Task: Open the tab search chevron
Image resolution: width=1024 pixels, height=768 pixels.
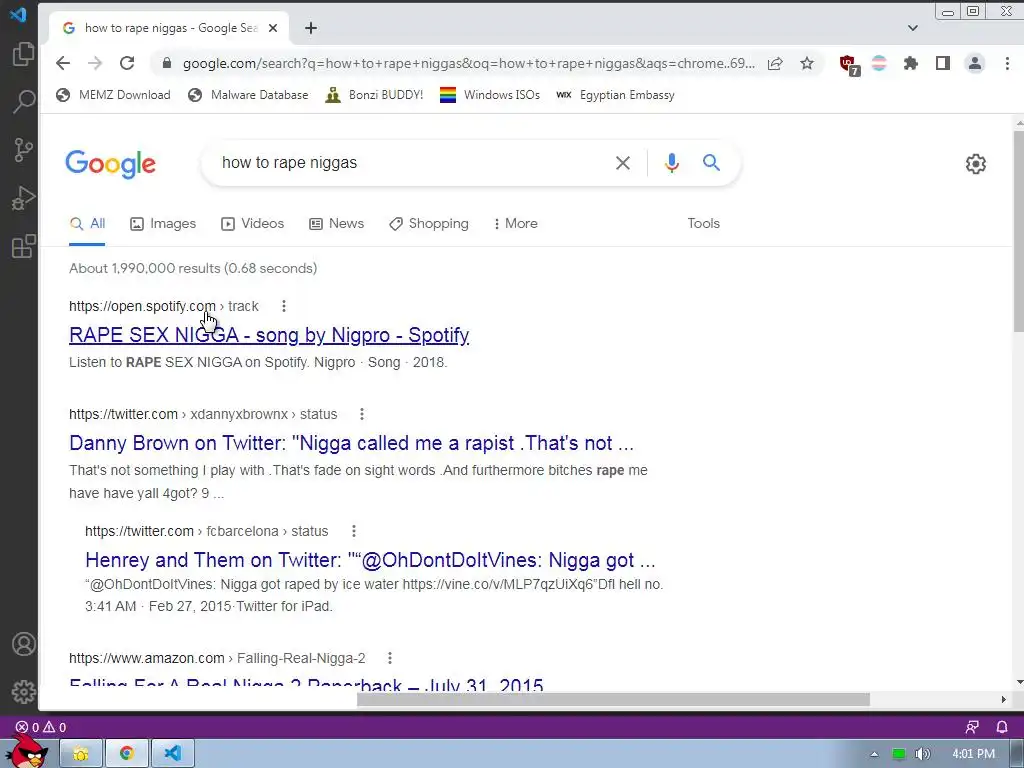Action: click(x=913, y=28)
